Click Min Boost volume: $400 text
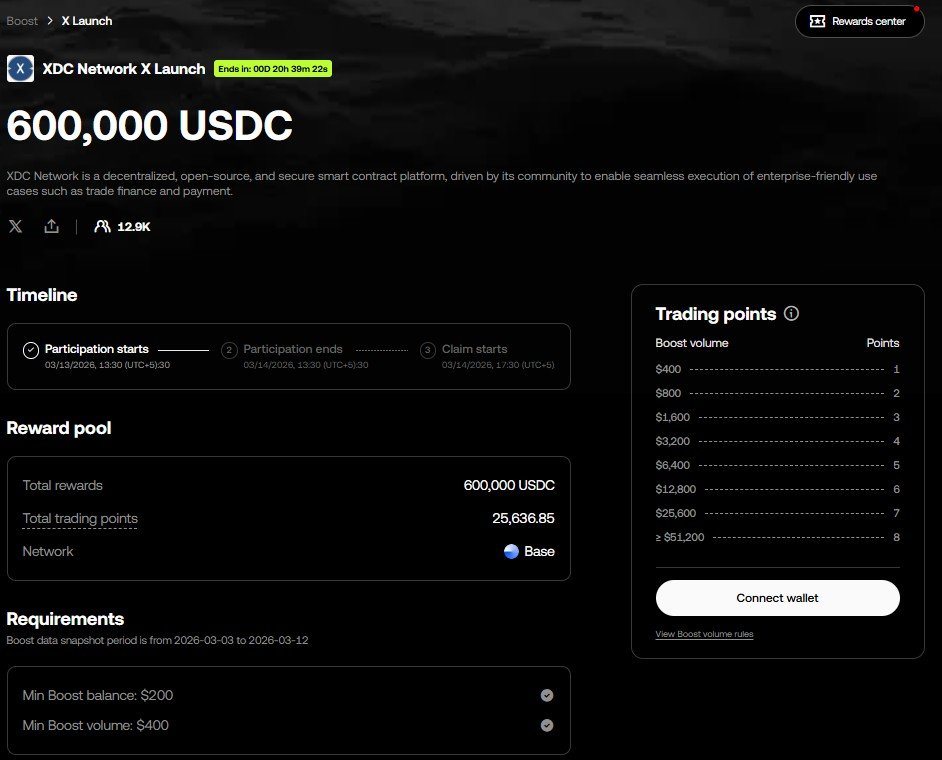 tap(96, 725)
